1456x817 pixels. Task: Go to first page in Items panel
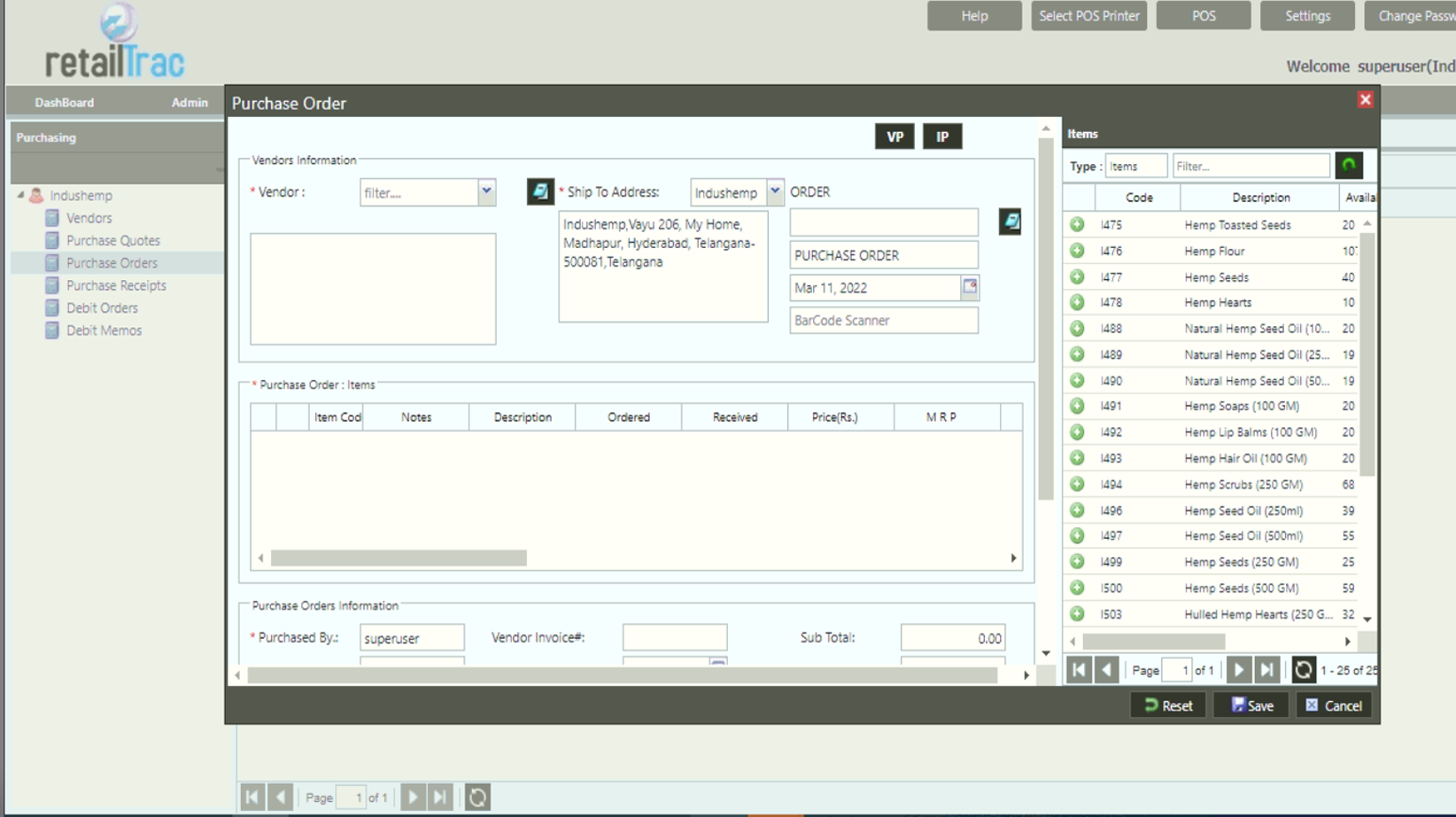pos(1079,671)
